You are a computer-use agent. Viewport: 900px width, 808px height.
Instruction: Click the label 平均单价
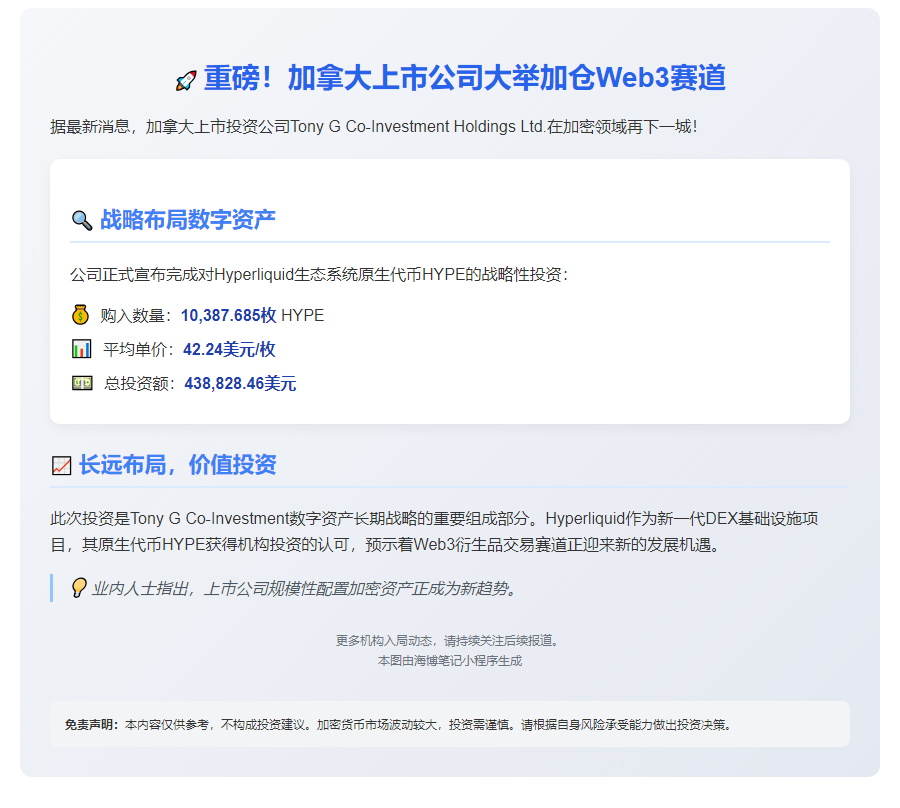134,349
